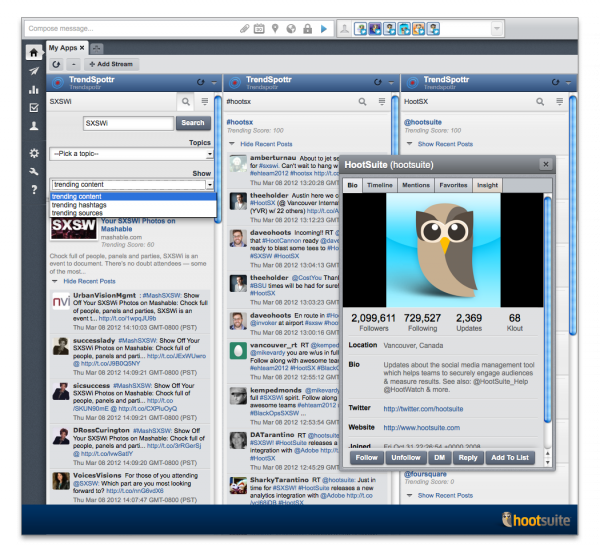Expand the profile selector dropdown arrow
Screen dimensions: 600x557
pos(497,29)
